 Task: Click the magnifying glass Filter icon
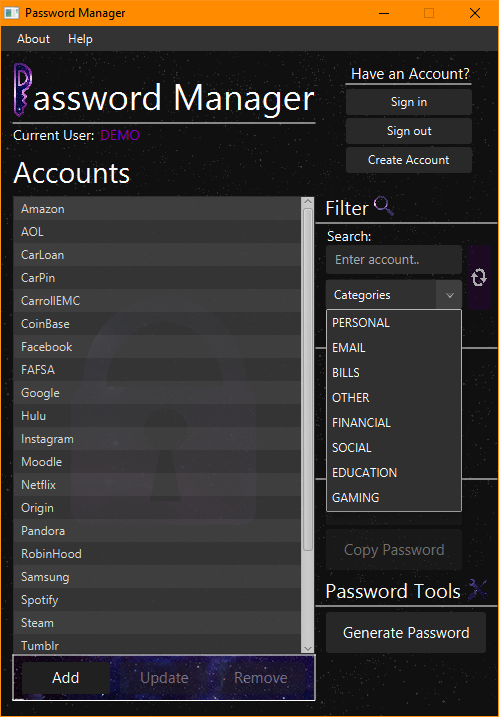[x=383, y=206]
